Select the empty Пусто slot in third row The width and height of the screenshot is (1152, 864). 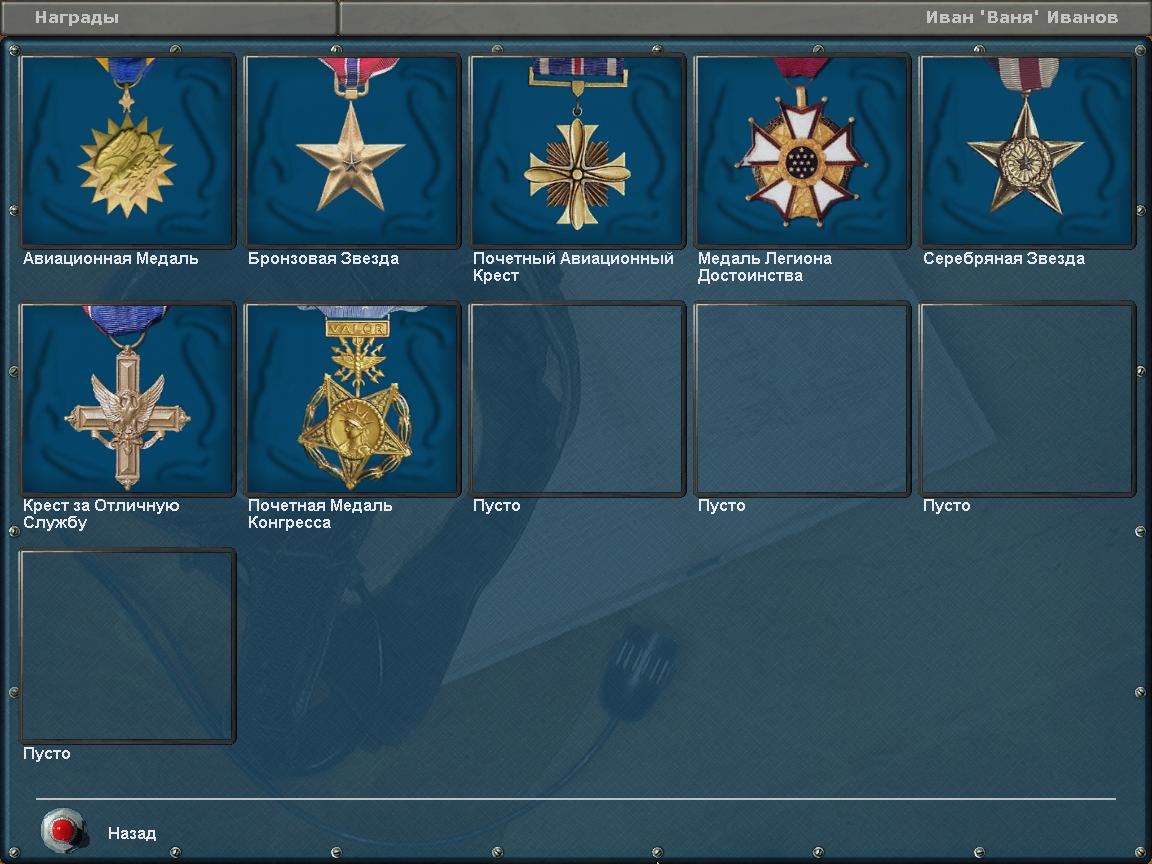128,646
